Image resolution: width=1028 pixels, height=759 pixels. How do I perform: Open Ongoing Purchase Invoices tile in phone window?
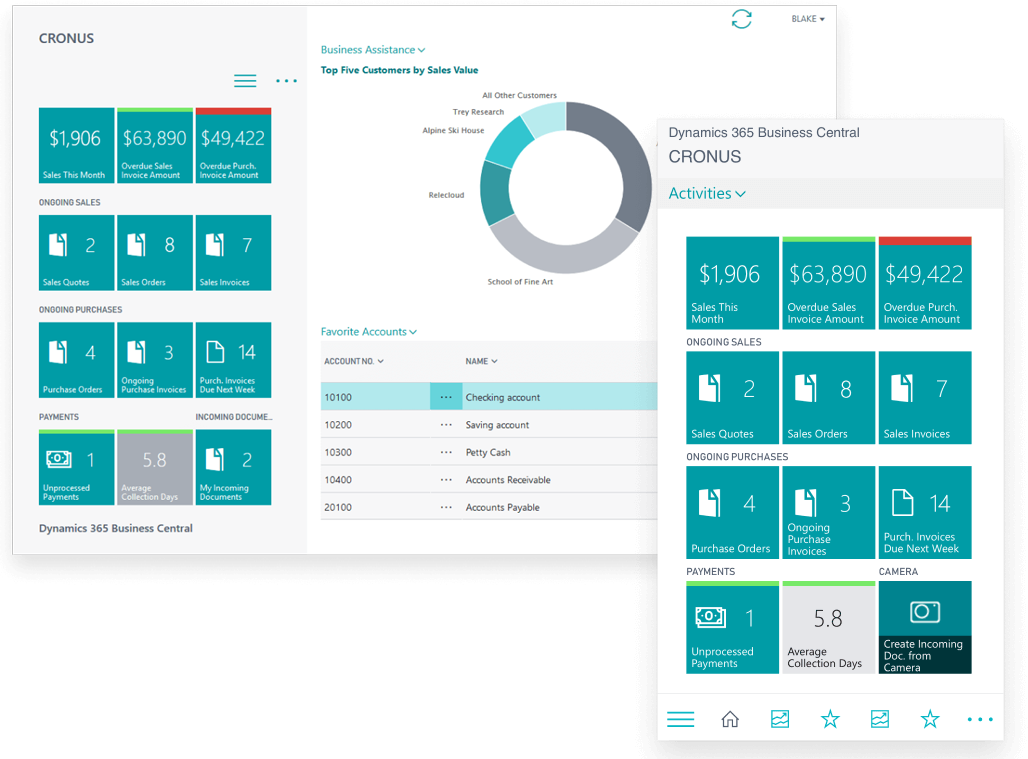pyautogui.click(x=829, y=513)
